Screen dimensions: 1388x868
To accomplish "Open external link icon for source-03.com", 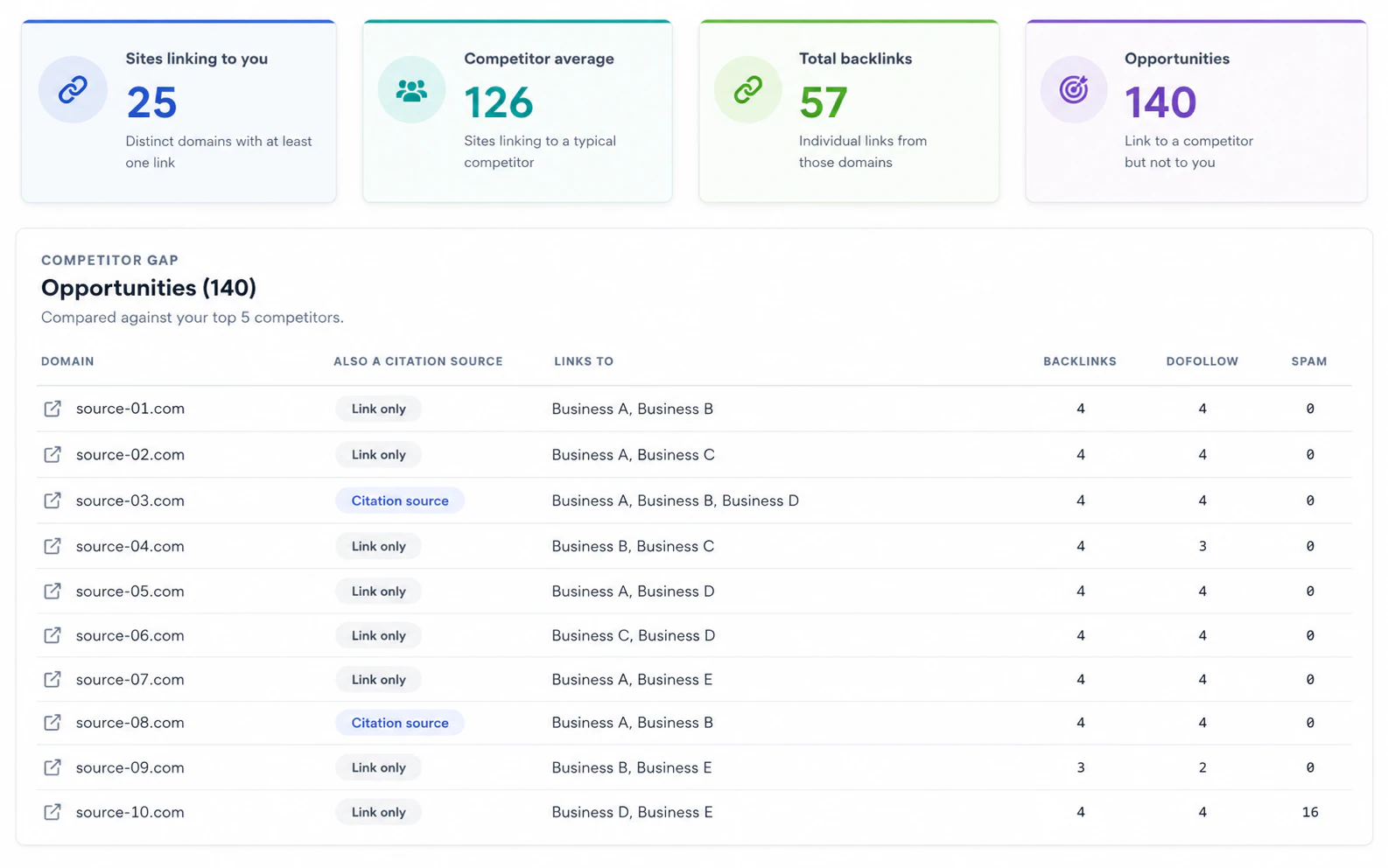I will click(x=53, y=500).
